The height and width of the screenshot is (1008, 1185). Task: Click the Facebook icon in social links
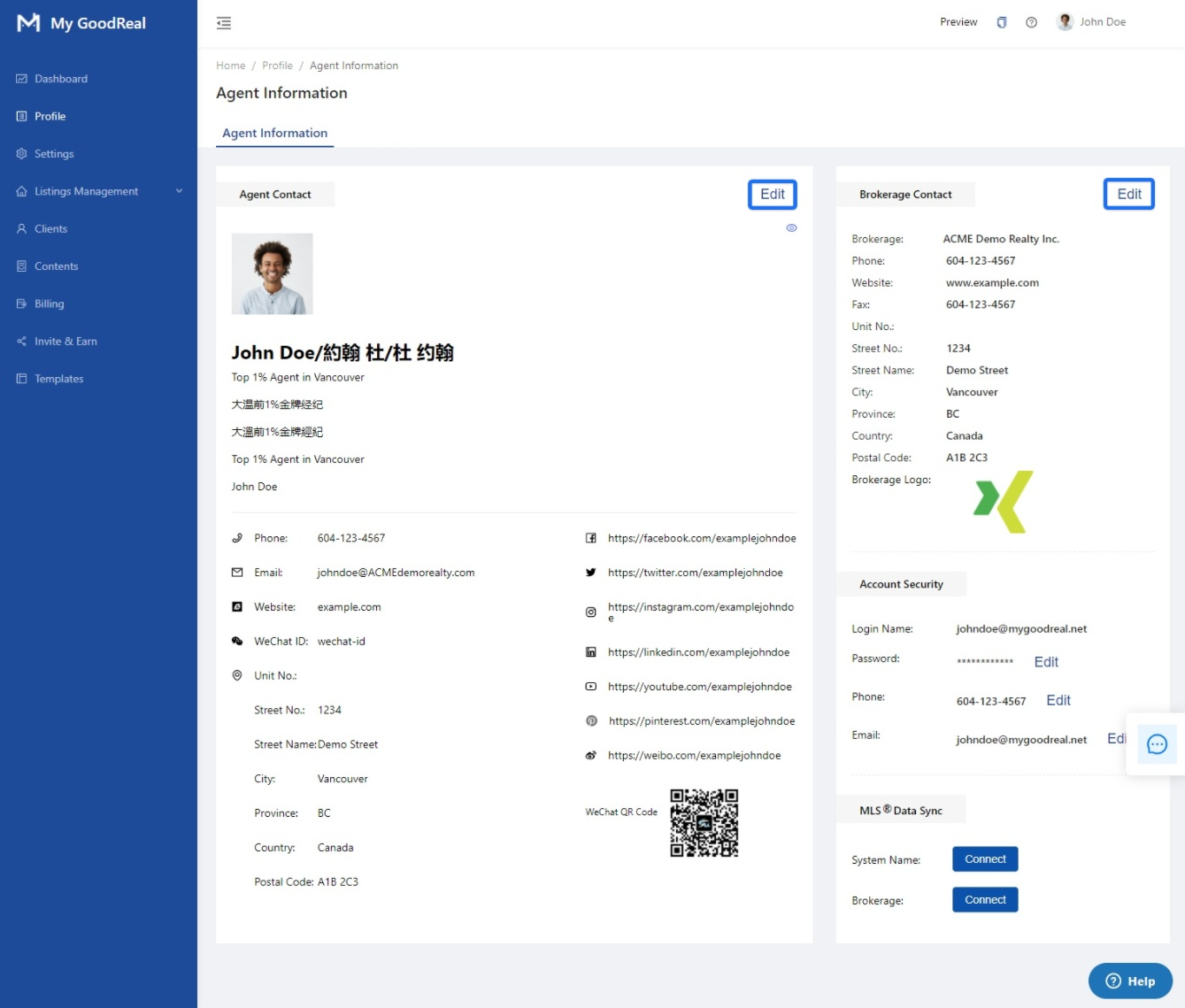point(590,538)
